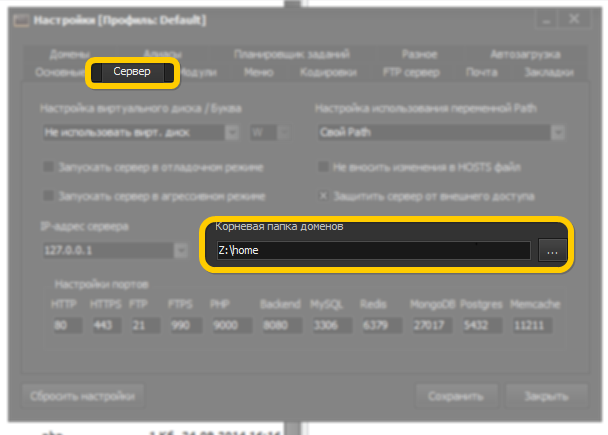
Task: Check Не вносить изменения в HOSTS файл
Action: tap(323, 166)
